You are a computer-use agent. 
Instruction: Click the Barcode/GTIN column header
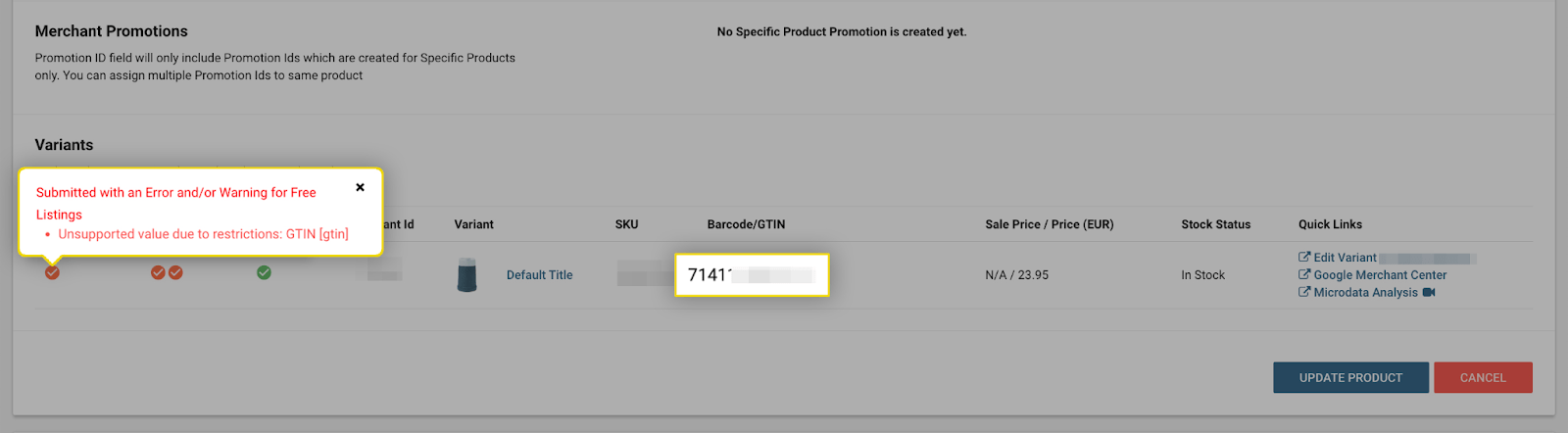pos(746,224)
